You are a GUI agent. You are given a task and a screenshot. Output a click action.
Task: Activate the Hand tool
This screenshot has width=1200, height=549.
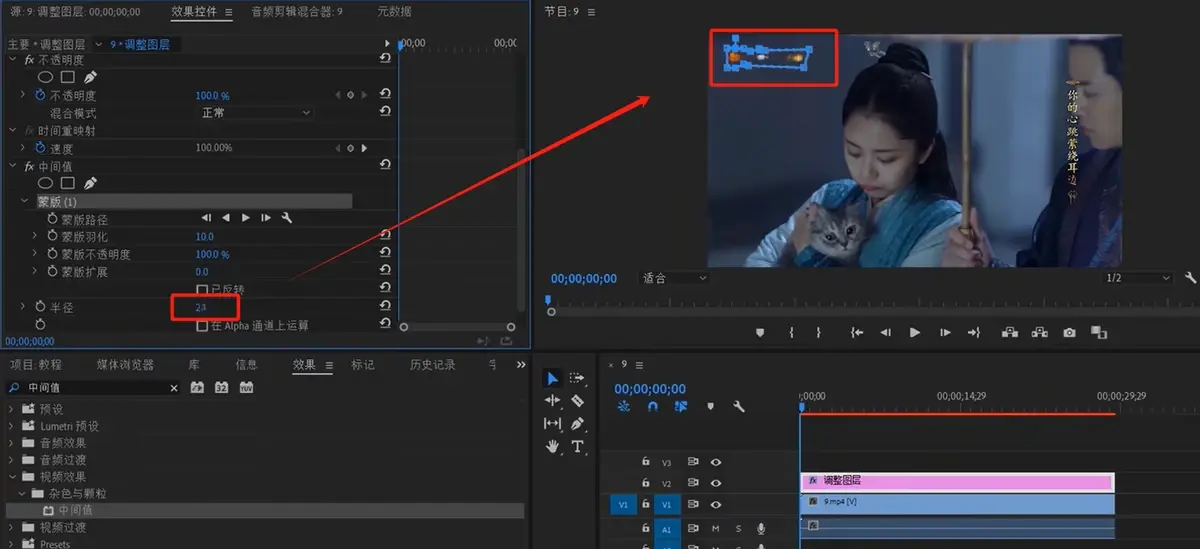coord(552,446)
